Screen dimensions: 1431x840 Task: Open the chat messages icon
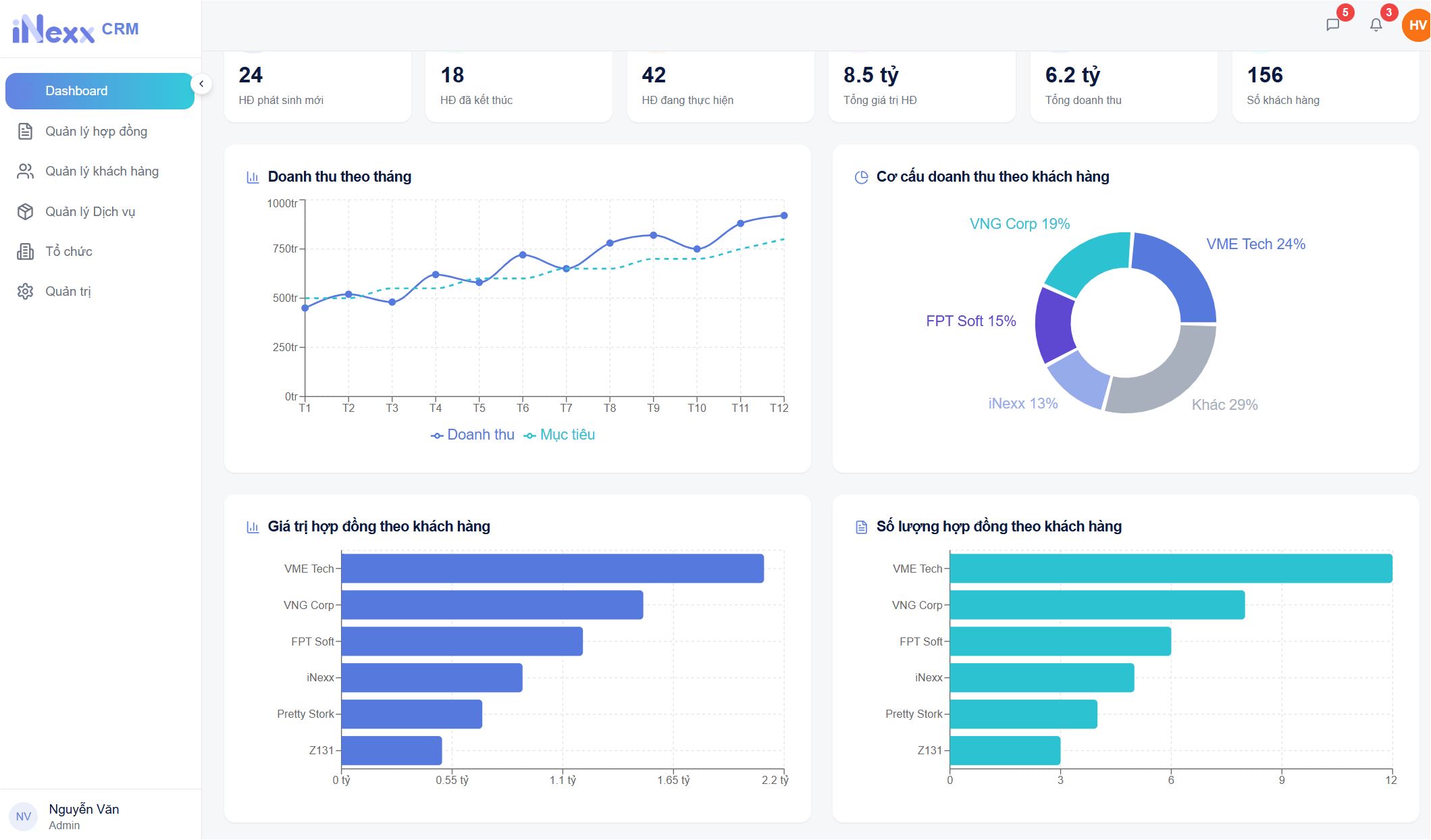pos(1332,25)
